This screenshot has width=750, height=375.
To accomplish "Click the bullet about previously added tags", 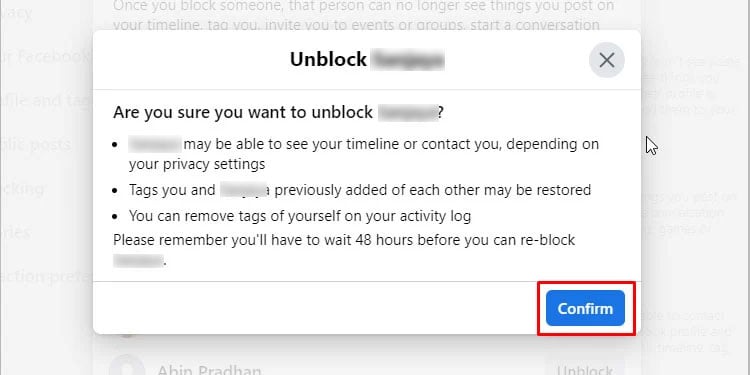I will [x=360, y=190].
